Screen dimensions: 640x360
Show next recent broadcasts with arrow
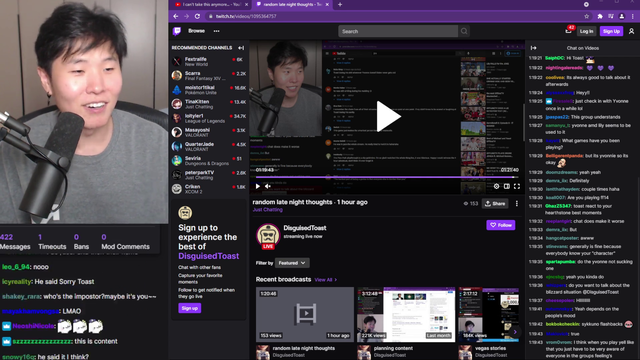515,332
